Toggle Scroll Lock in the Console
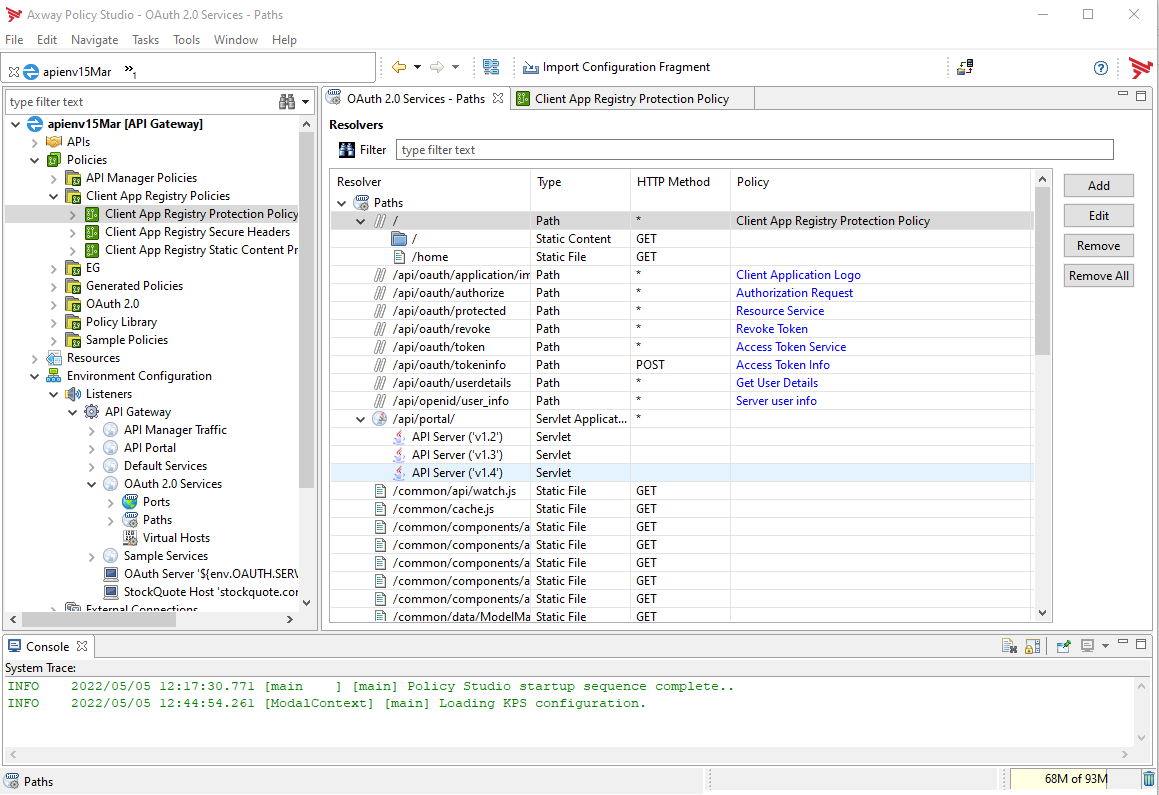The height and width of the screenshot is (795, 1159). 1033,647
